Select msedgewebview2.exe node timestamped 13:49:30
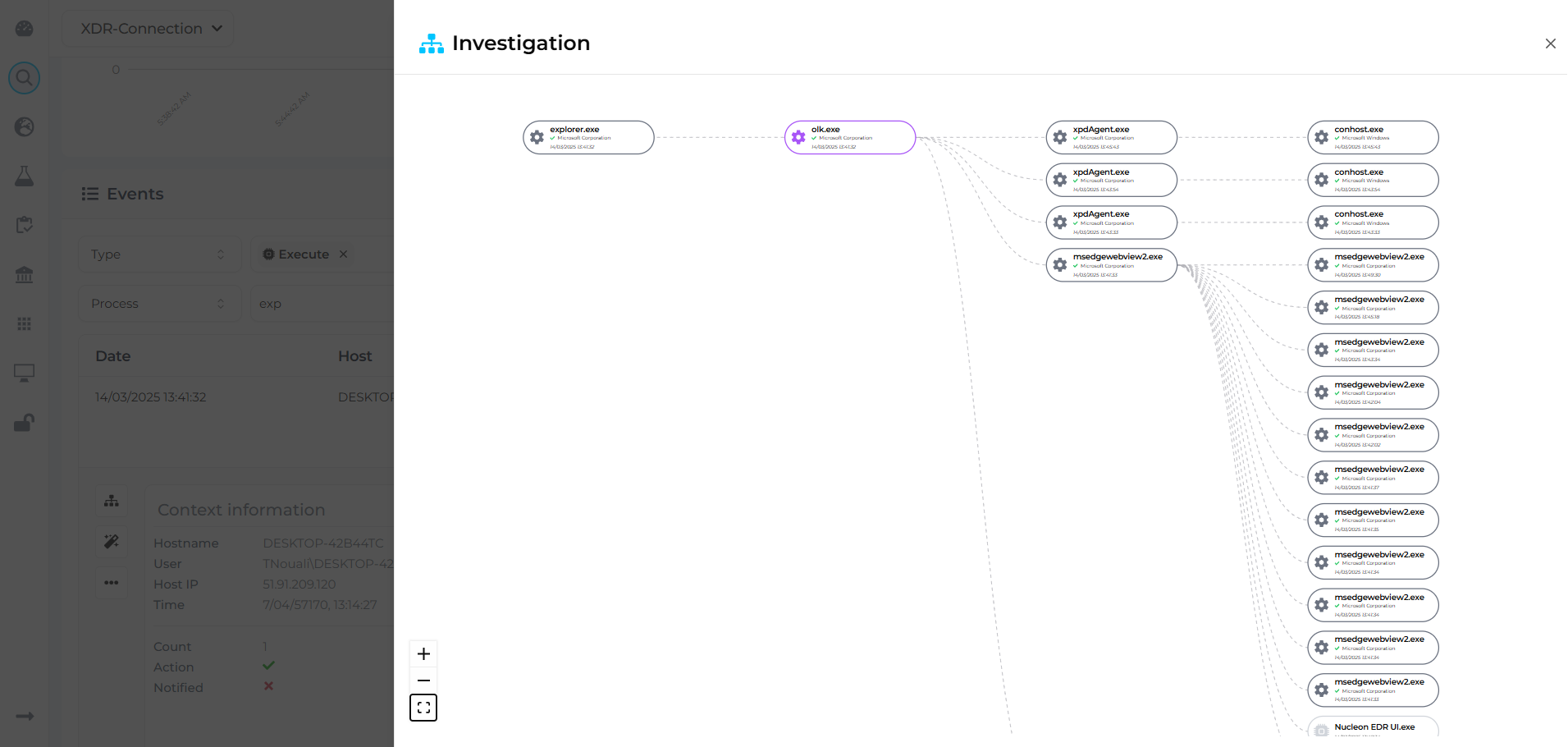Viewport: 1568px width, 747px height. (x=1373, y=265)
